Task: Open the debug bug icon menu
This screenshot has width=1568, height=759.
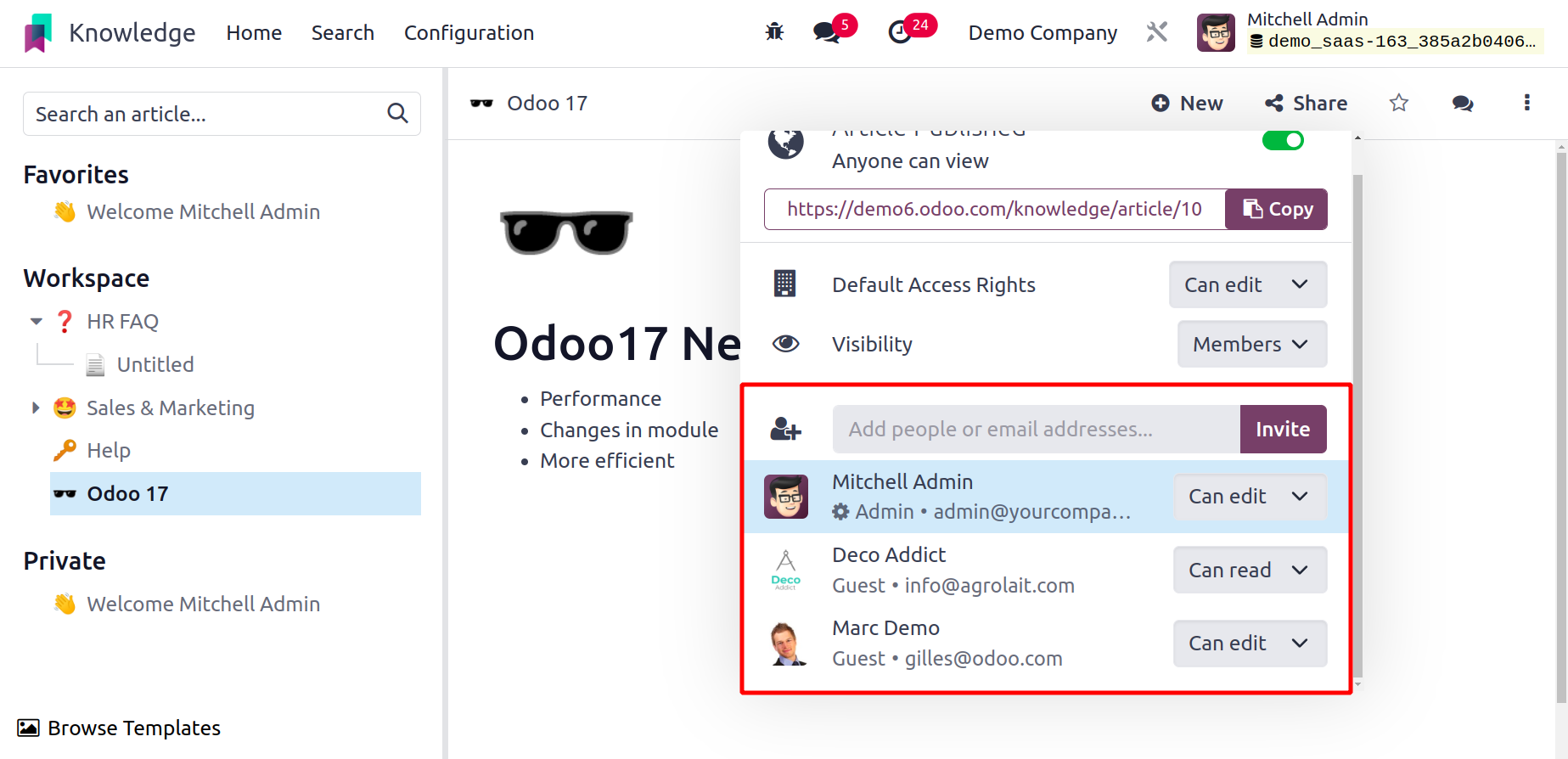Action: (x=774, y=32)
